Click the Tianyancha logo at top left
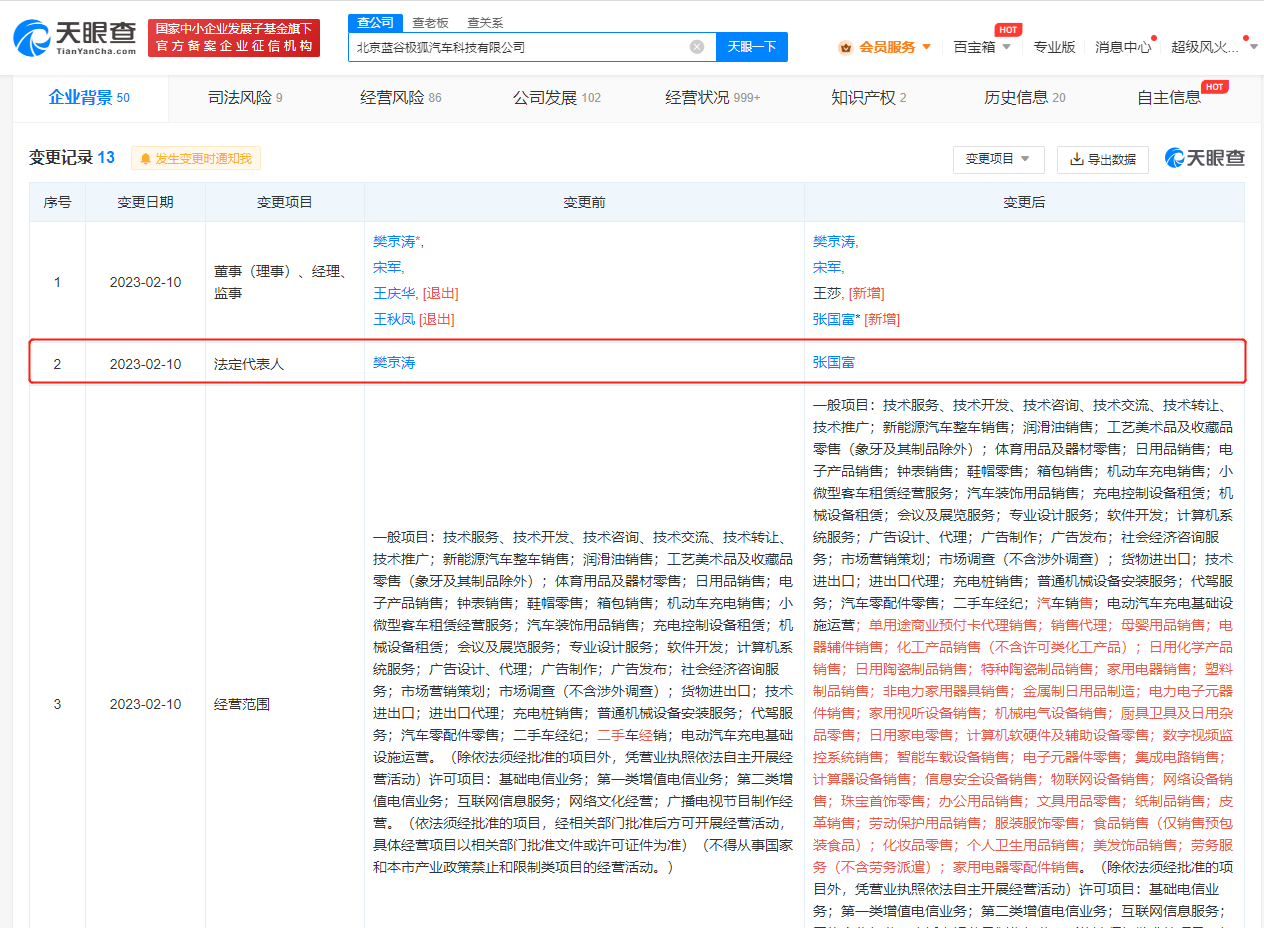This screenshot has height=928, width=1264. click(75, 38)
